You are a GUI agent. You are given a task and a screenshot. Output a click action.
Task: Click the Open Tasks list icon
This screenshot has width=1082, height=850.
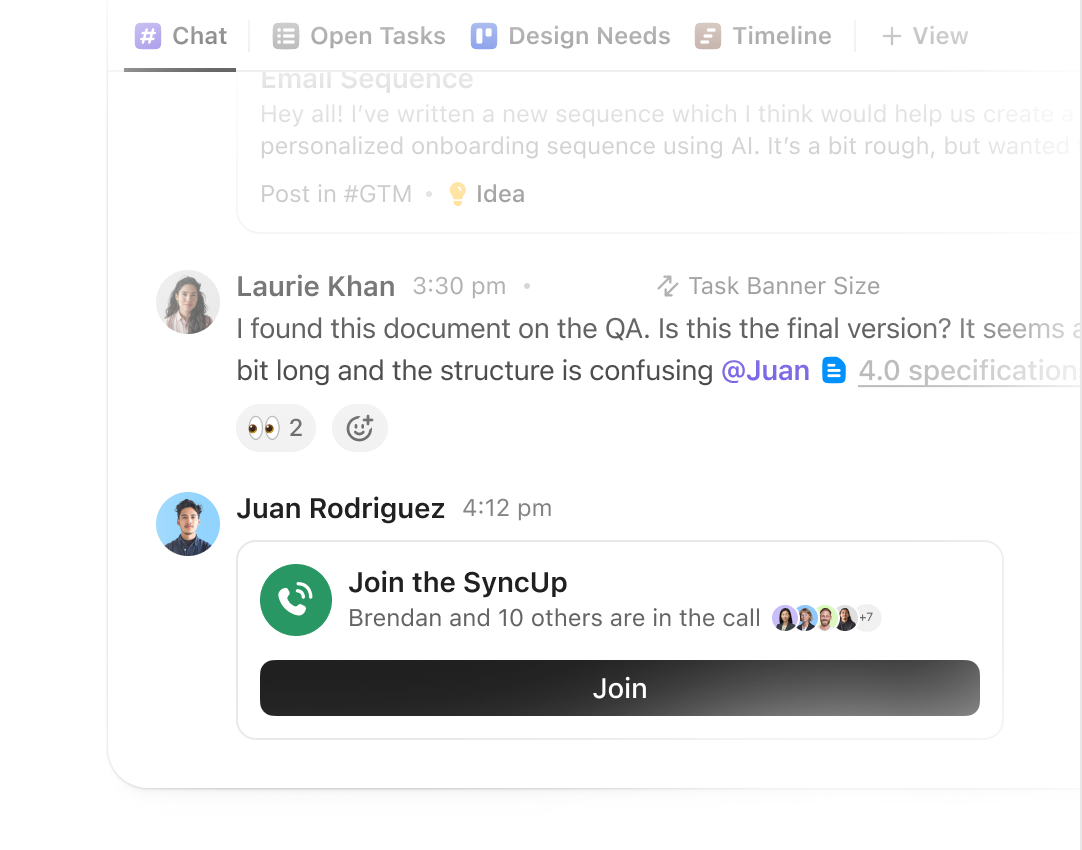click(x=286, y=35)
